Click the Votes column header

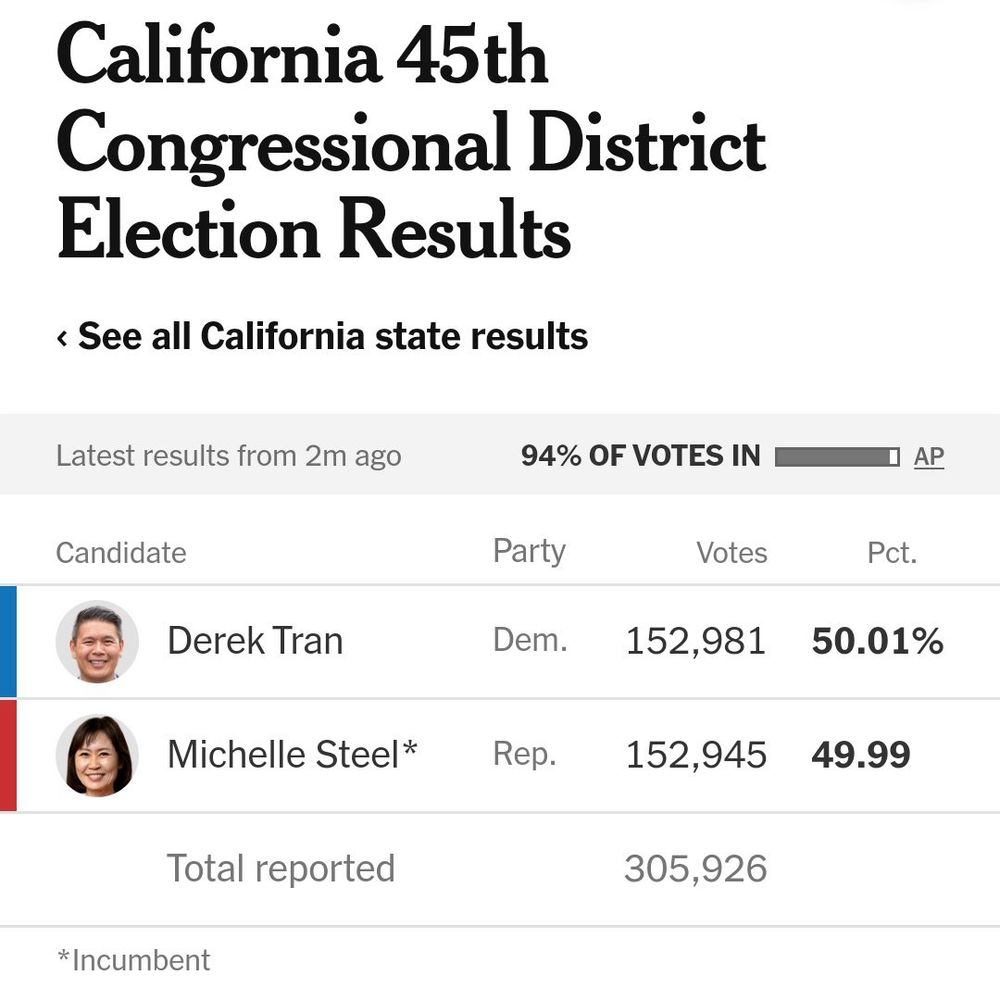pos(732,553)
